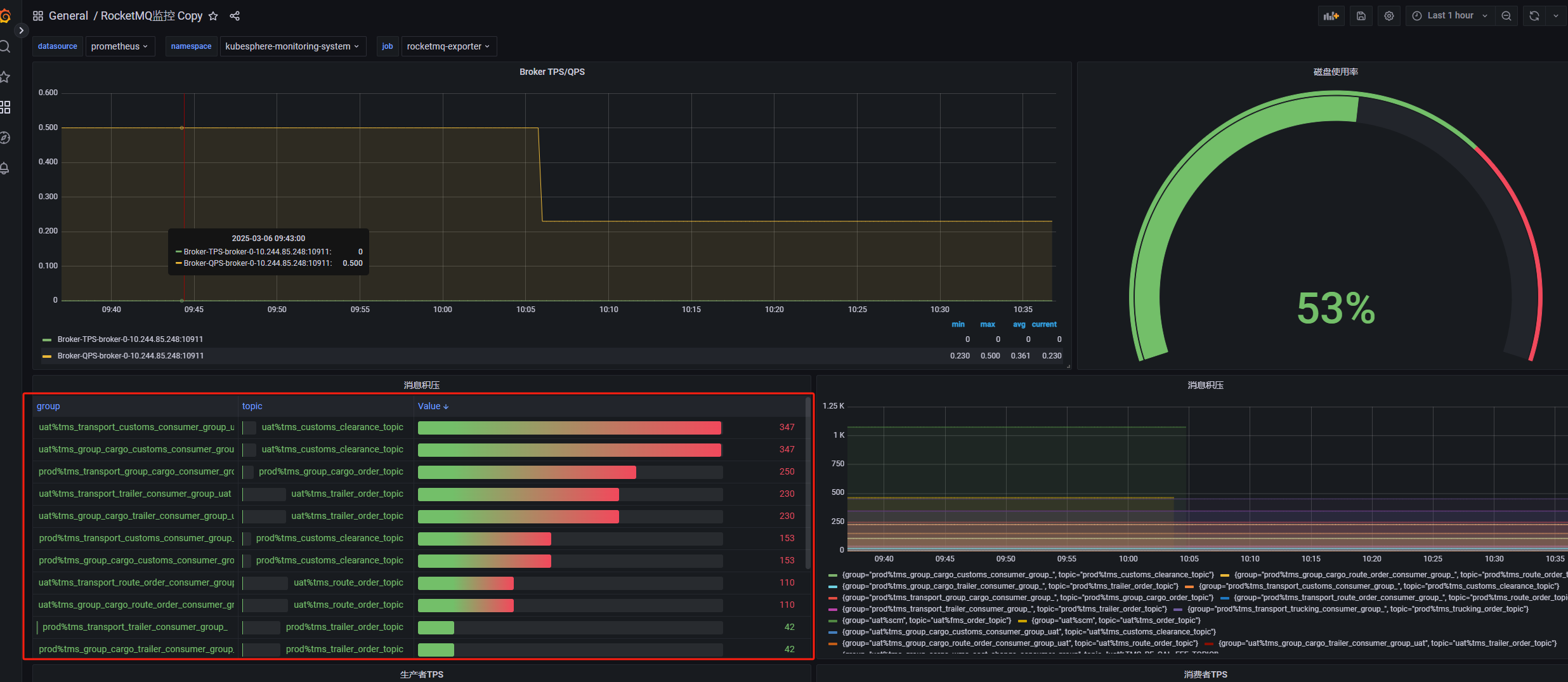Refresh the dashboard
Screen dimensions: 1568x682
pyautogui.click(x=1534, y=16)
